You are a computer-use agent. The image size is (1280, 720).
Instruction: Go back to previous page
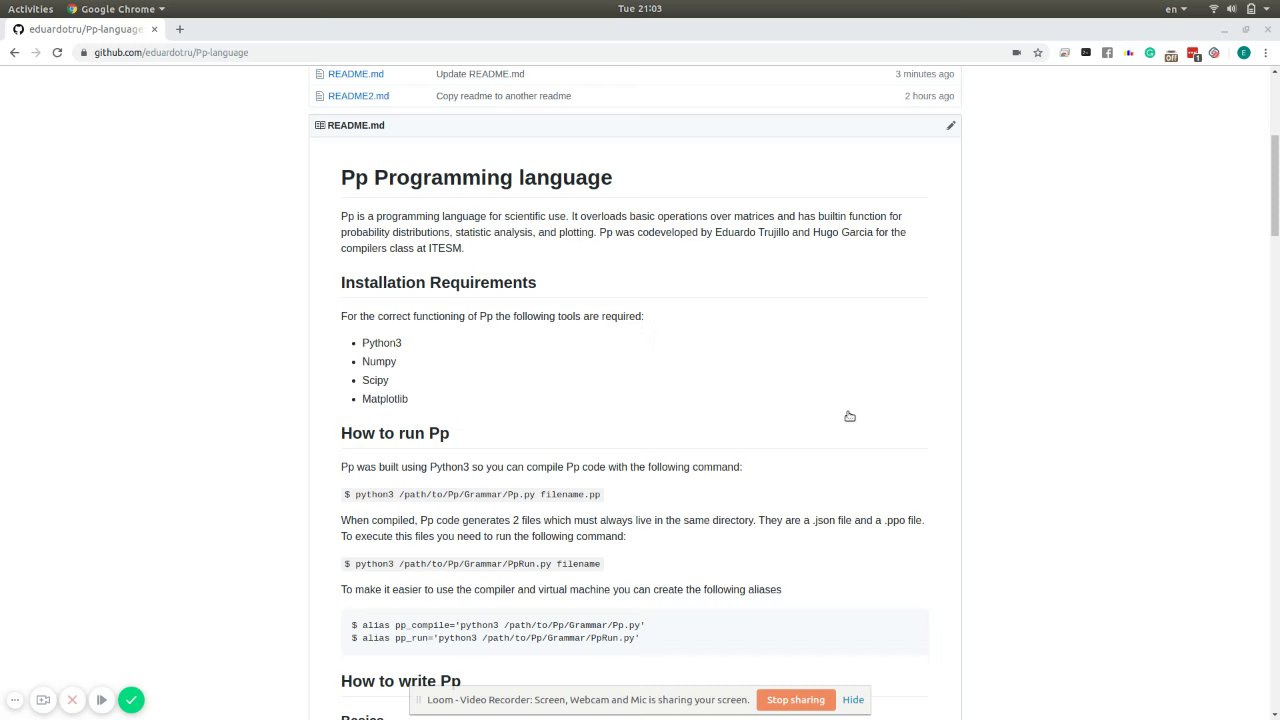(x=15, y=52)
